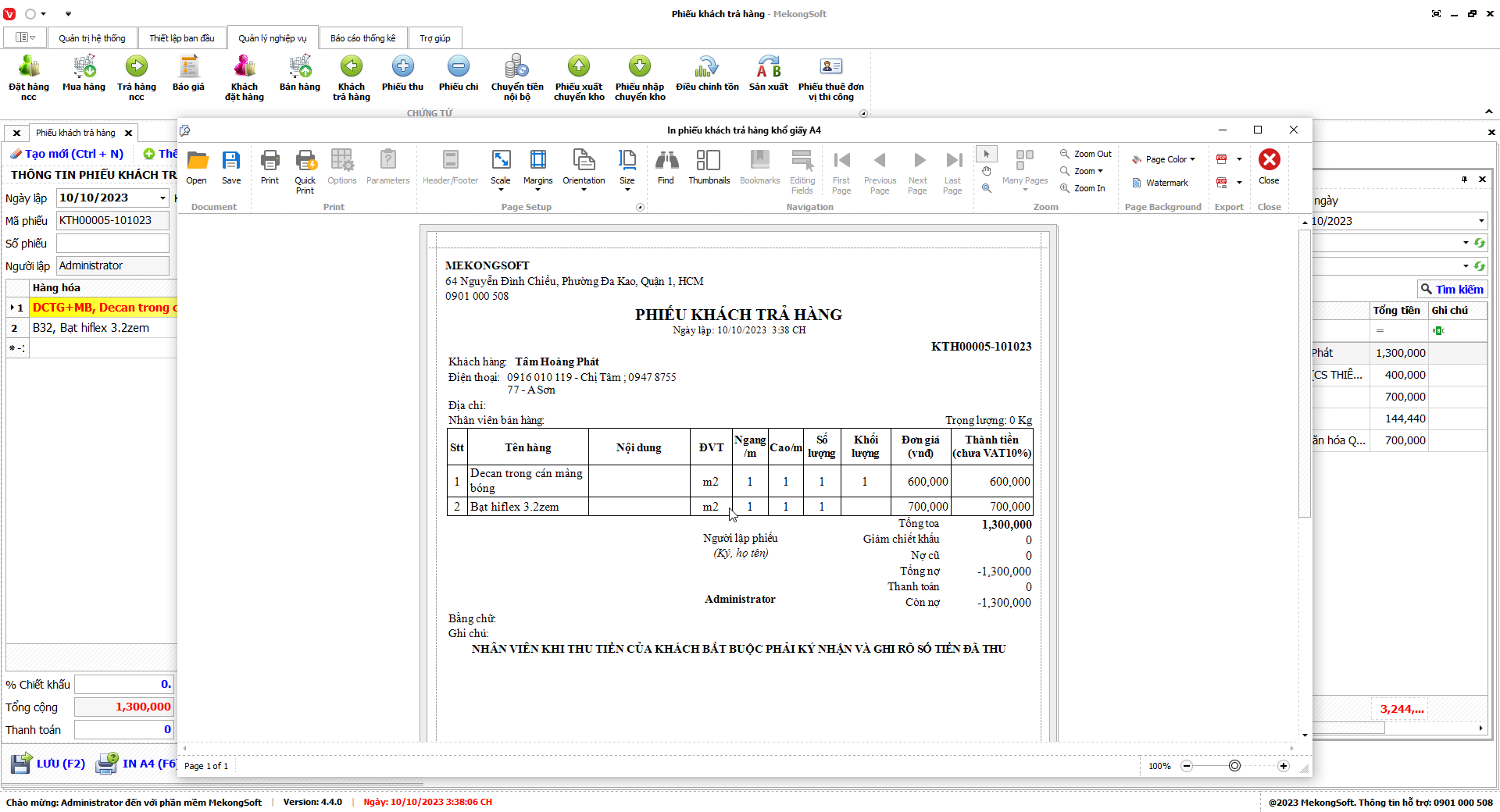Select the hand pan tool
This screenshot has height=812, width=1500.
tap(987, 171)
